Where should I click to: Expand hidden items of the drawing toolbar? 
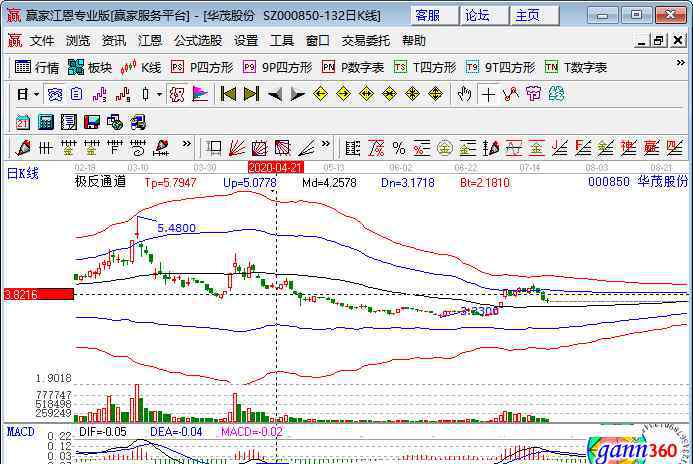pos(187,144)
